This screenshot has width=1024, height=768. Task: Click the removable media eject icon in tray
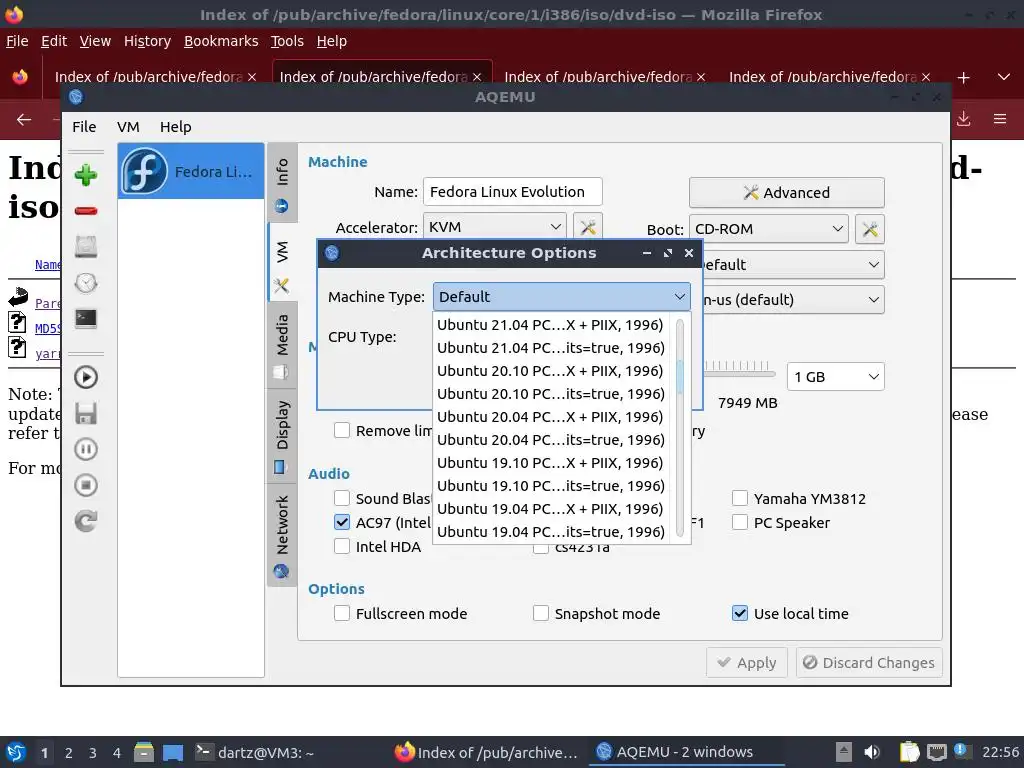click(844, 752)
